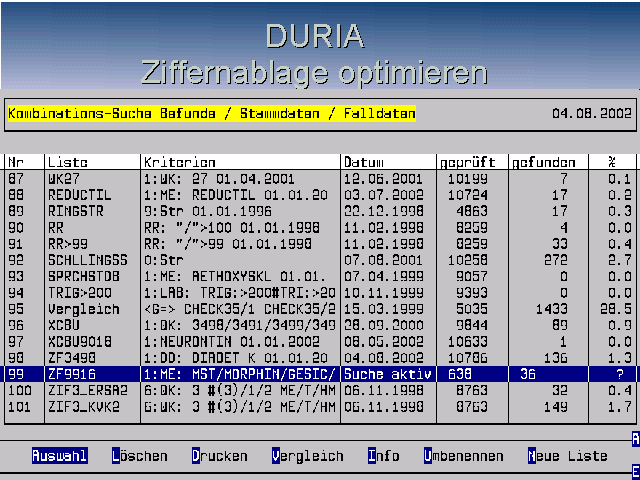Click criteria 1:NEURONTIN 01.01.2002
Screen dimensions: 640x480
pyautogui.click(x=231, y=342)
